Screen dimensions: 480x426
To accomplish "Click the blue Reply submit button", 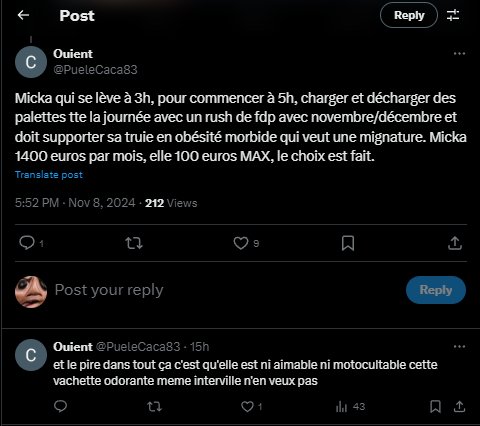I will [436, 290].
